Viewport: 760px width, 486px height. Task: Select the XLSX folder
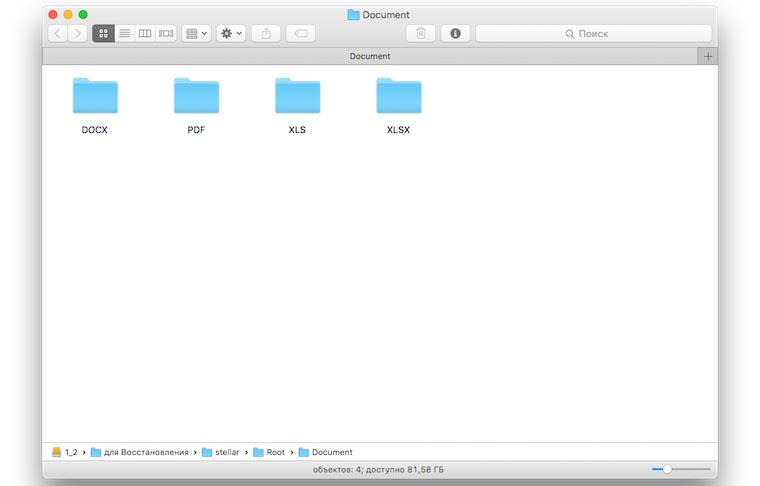coord(399,106)
